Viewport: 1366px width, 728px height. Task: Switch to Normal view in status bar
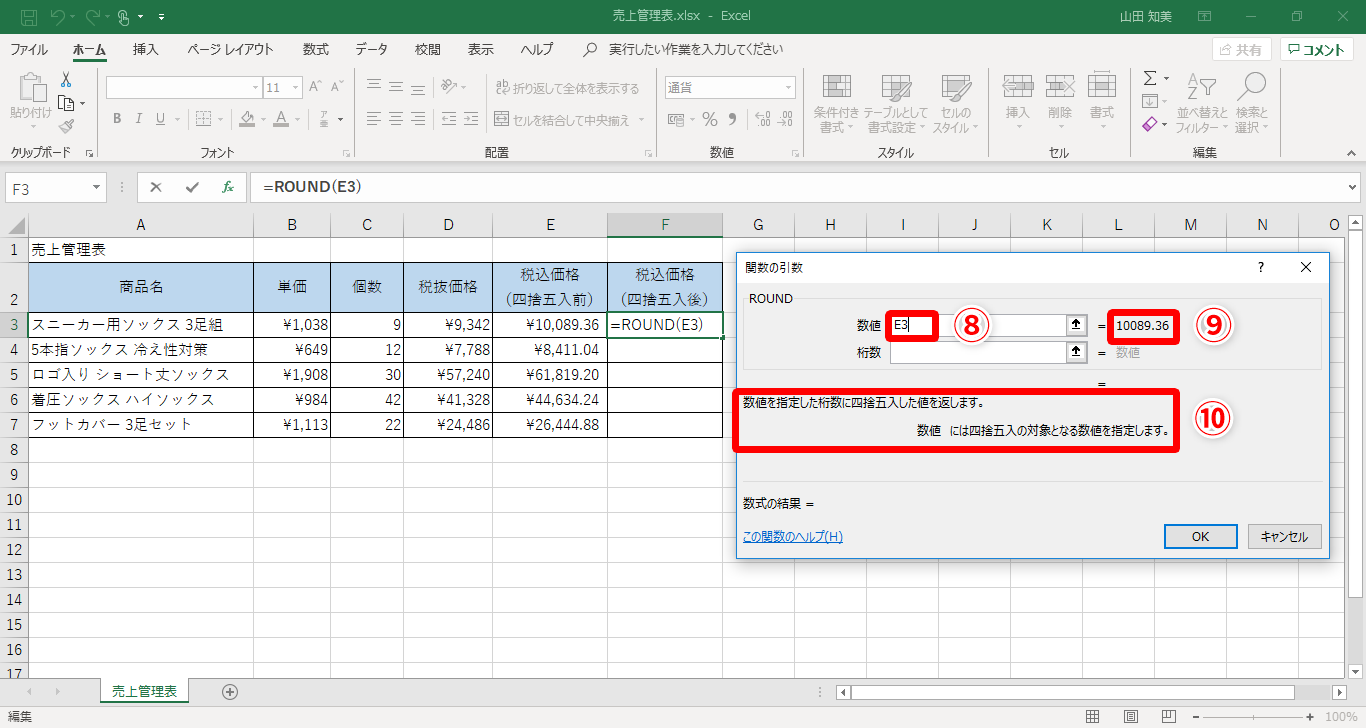(1093, 717)
